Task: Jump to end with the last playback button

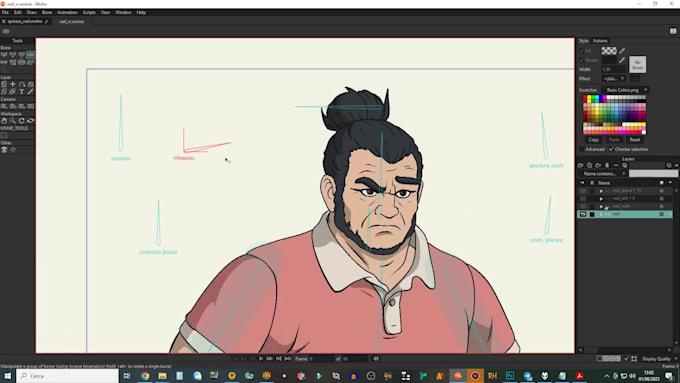Action: point(288,359)
